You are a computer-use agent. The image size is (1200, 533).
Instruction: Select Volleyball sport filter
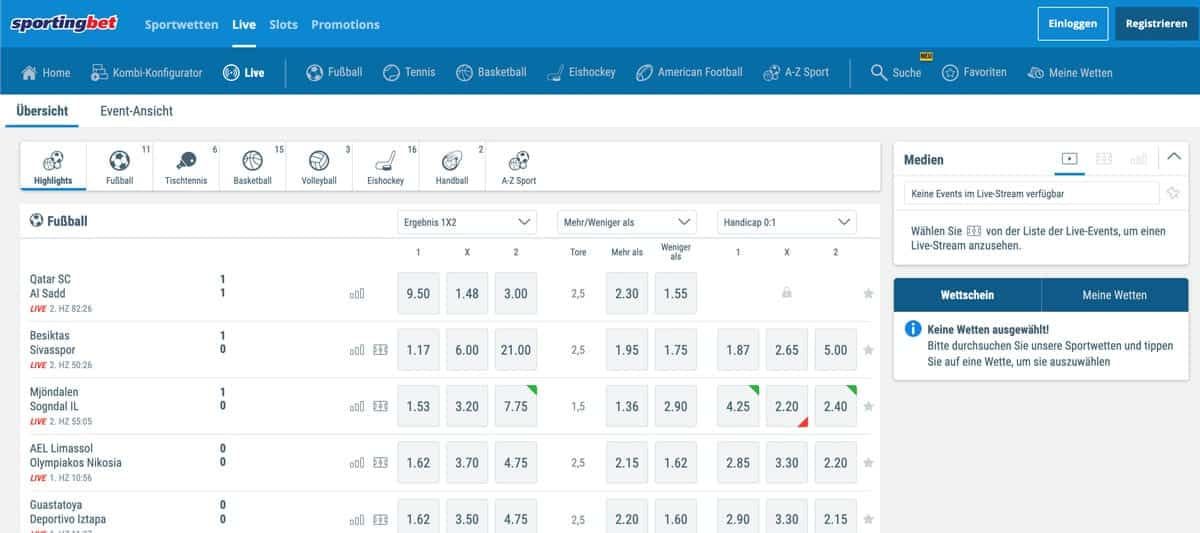click(319, 167)
